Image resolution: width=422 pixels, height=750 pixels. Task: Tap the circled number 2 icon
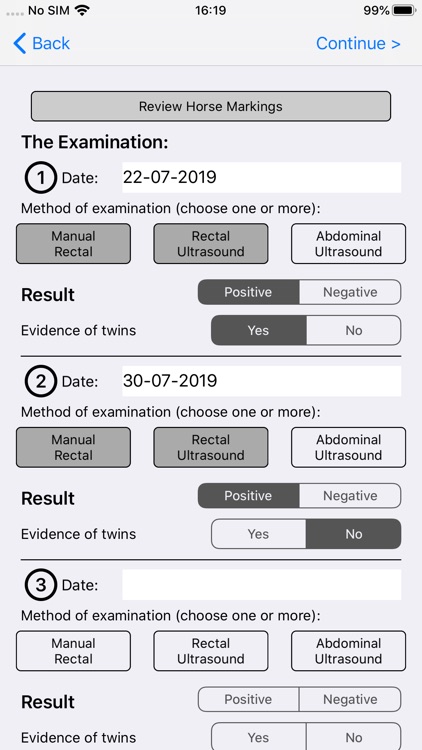pyautogui.click(x=41, y=381)
